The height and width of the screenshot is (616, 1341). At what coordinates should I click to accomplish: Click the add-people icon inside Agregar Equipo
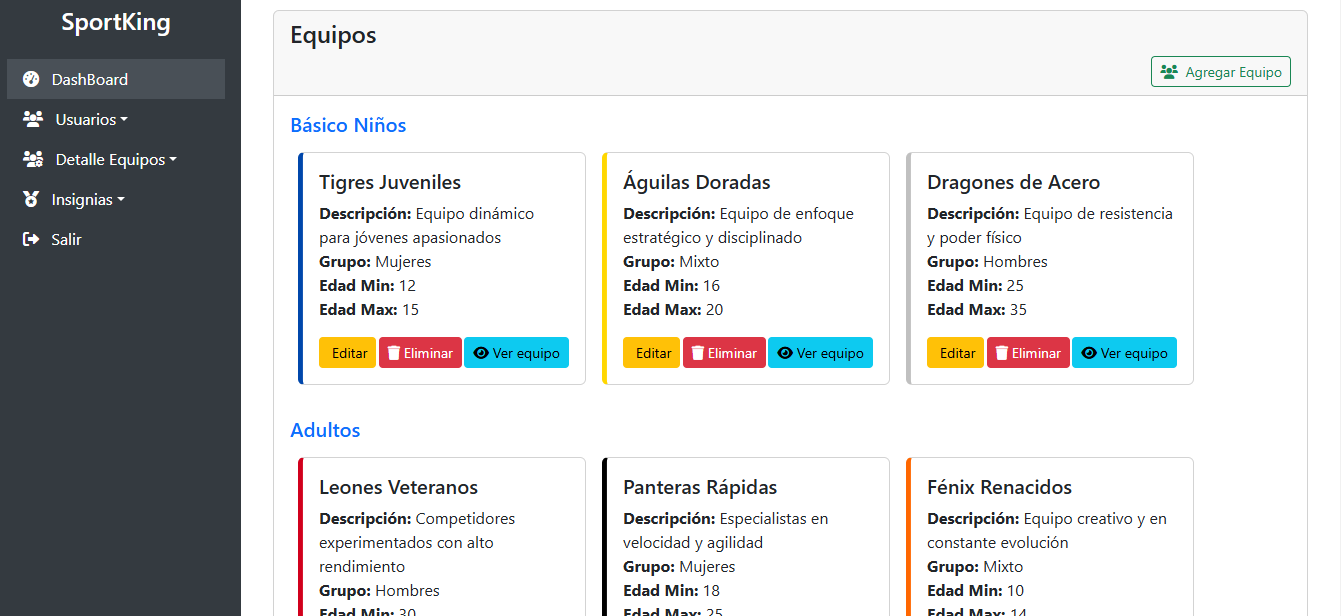click(1170, 71)
